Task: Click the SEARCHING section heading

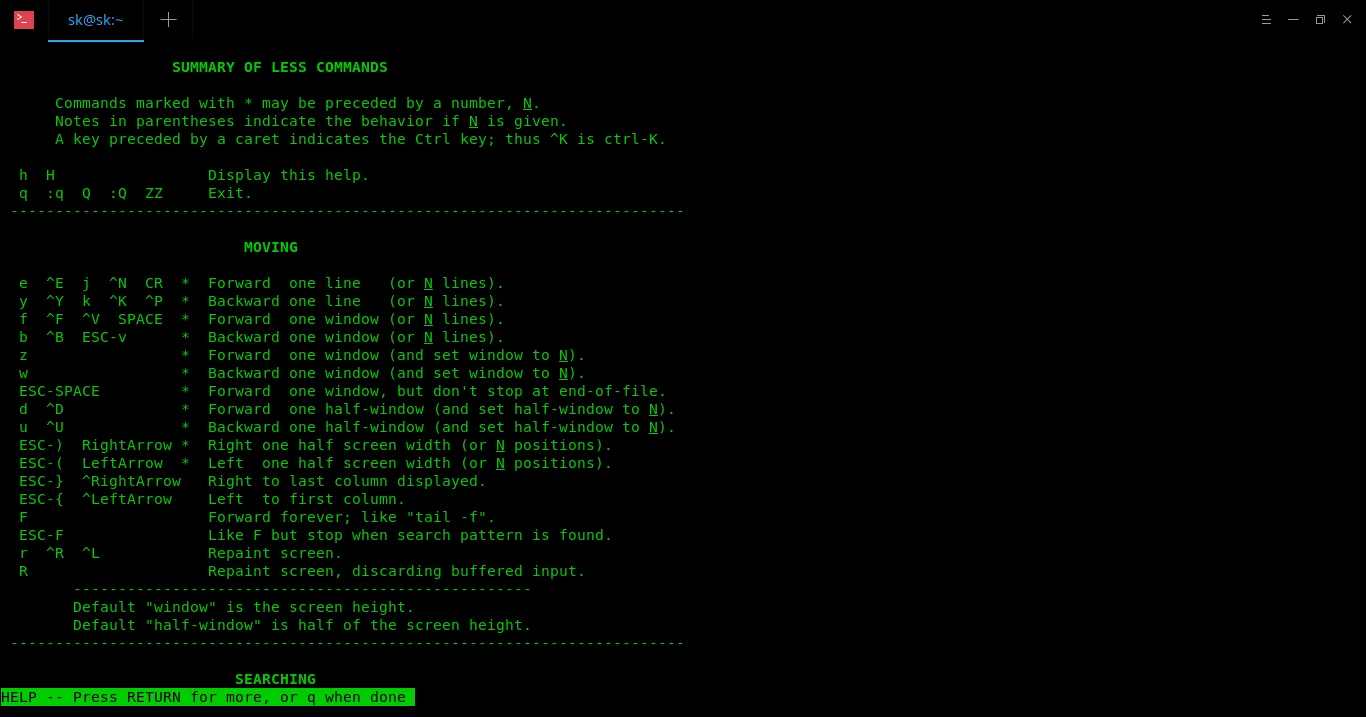Action: (275, 679)
